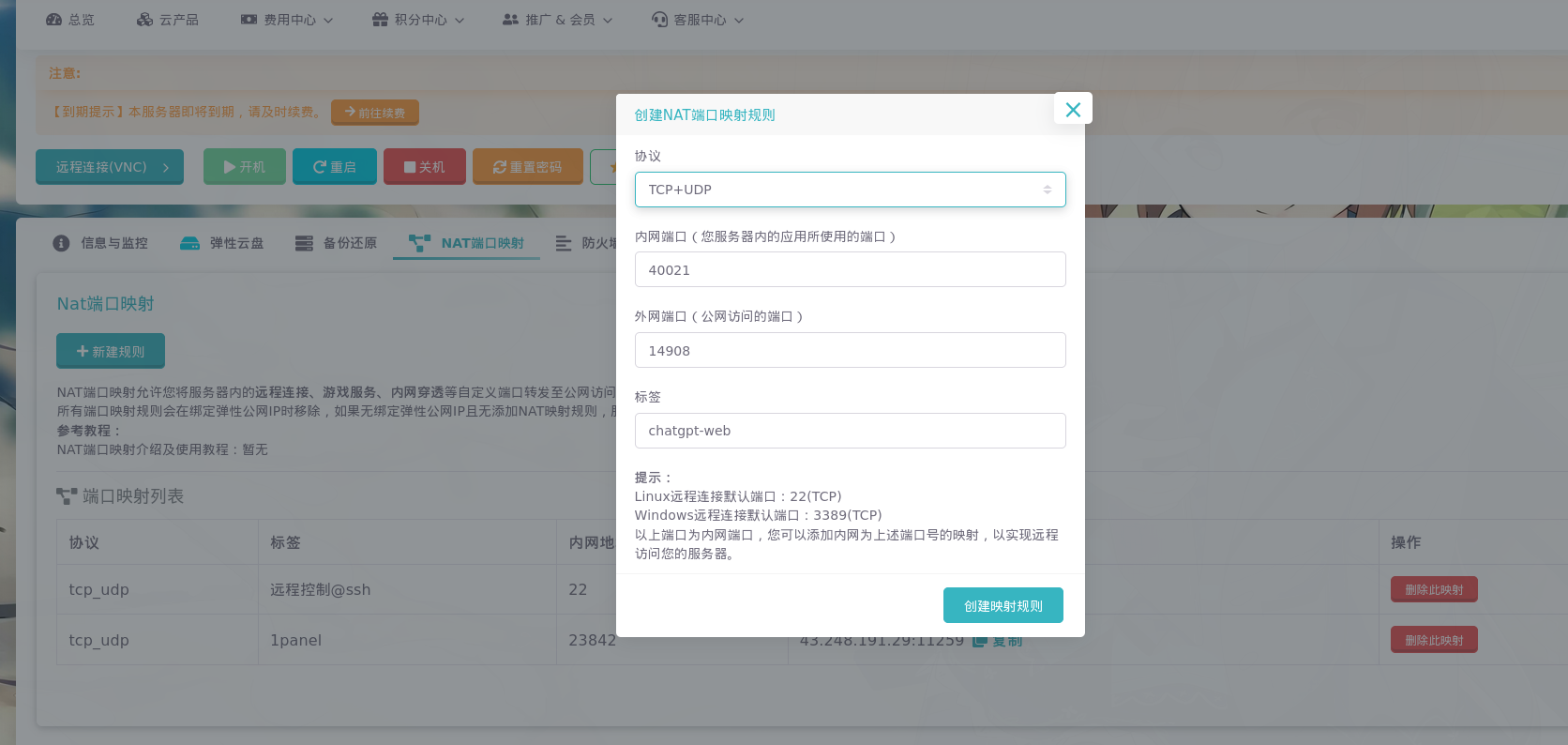Screen dimensions: 1568x745
Task: Expand the 客服中心 support menu
Action: point(698,20)
